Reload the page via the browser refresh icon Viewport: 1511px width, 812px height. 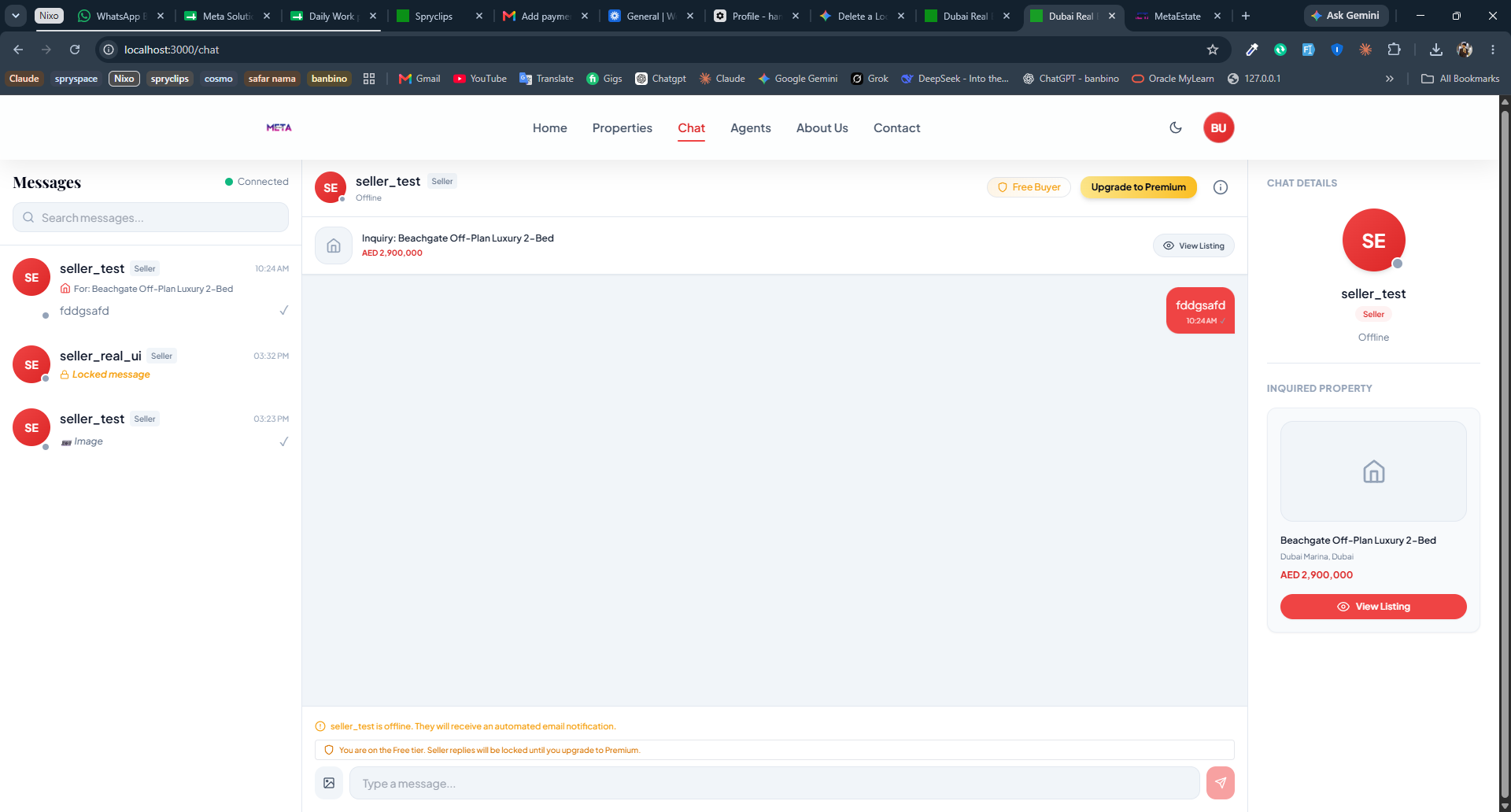pos(75,50)
